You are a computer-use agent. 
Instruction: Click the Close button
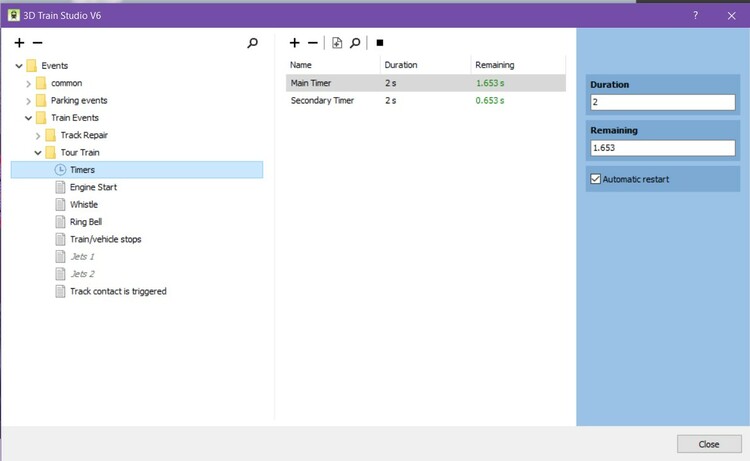(x=708, y=444)
